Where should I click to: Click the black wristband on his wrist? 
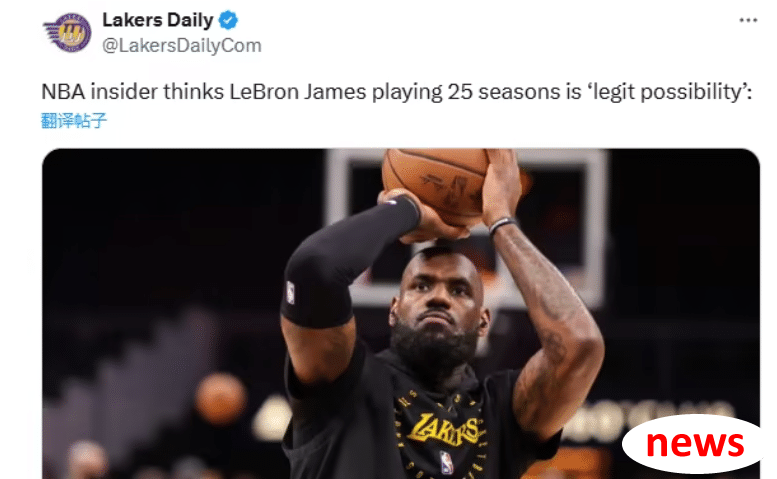point(501,225)
